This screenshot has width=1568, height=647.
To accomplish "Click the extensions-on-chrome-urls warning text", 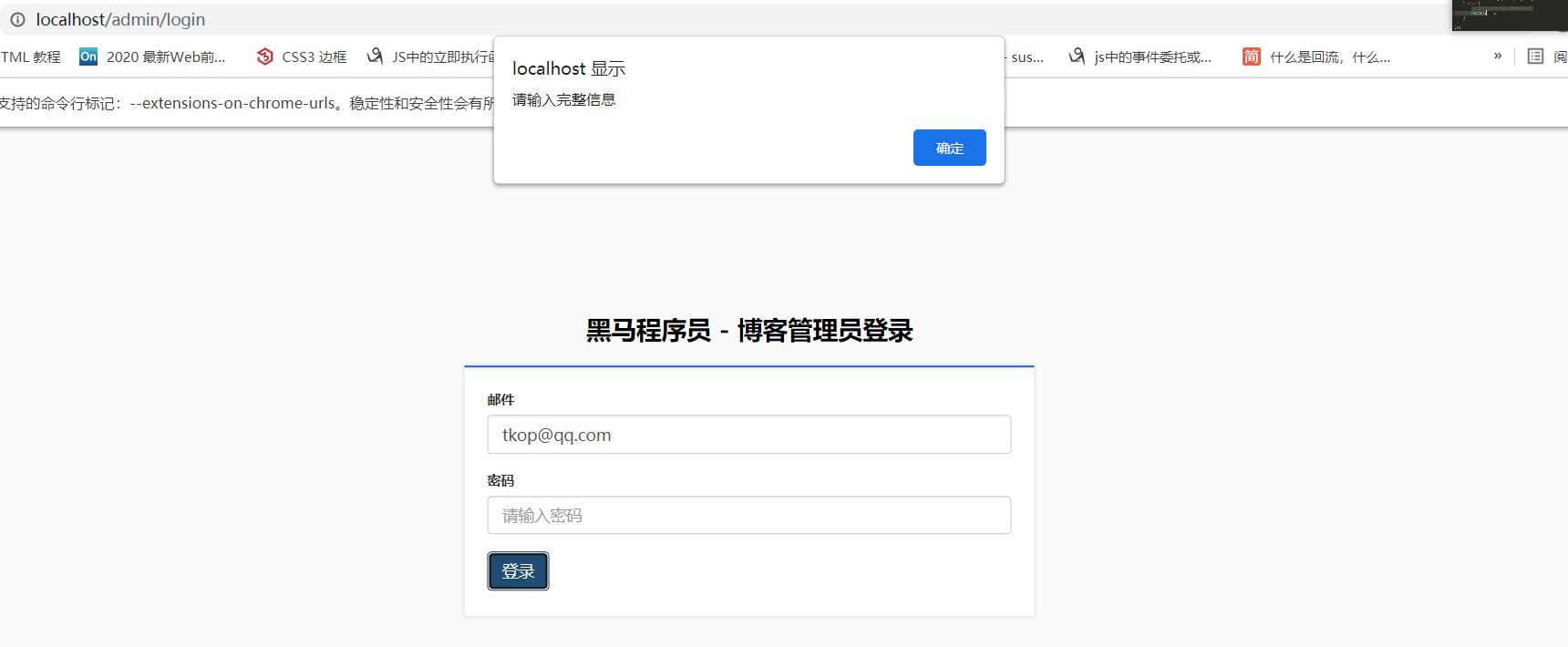I will point(246,103).
